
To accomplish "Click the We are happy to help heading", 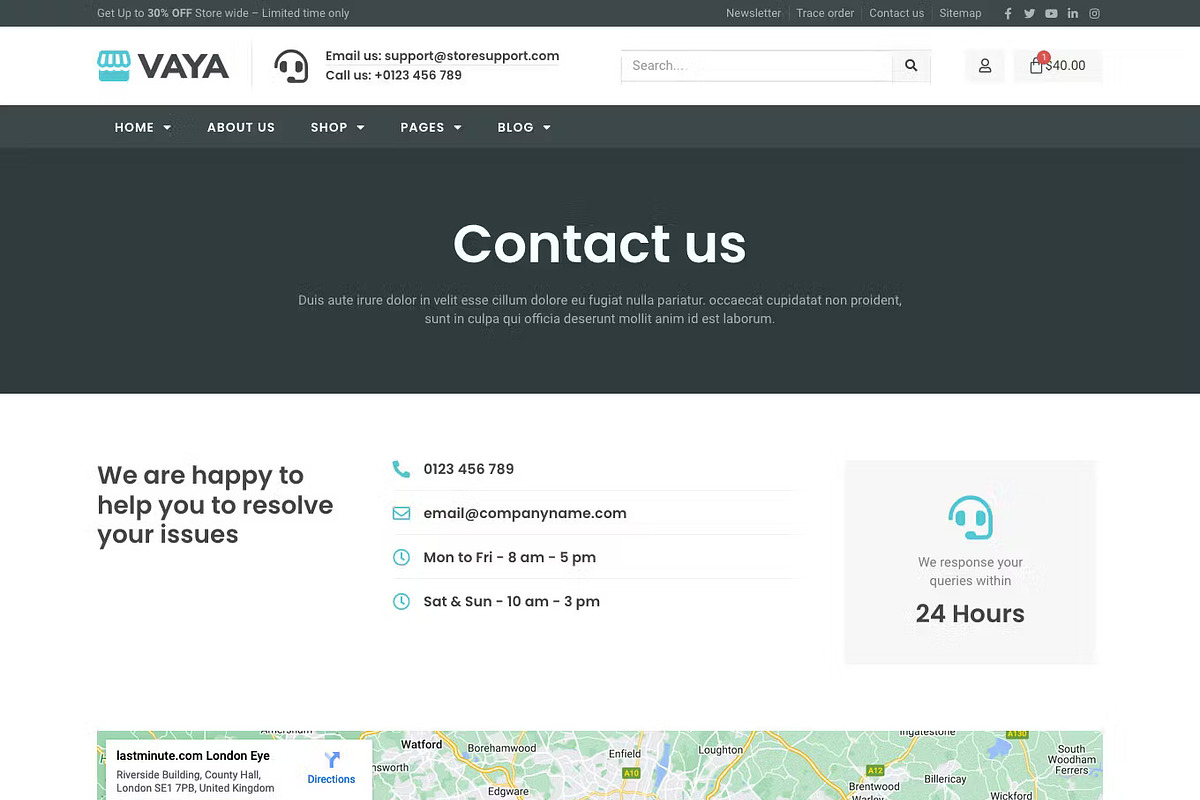I will click(215, 505).
